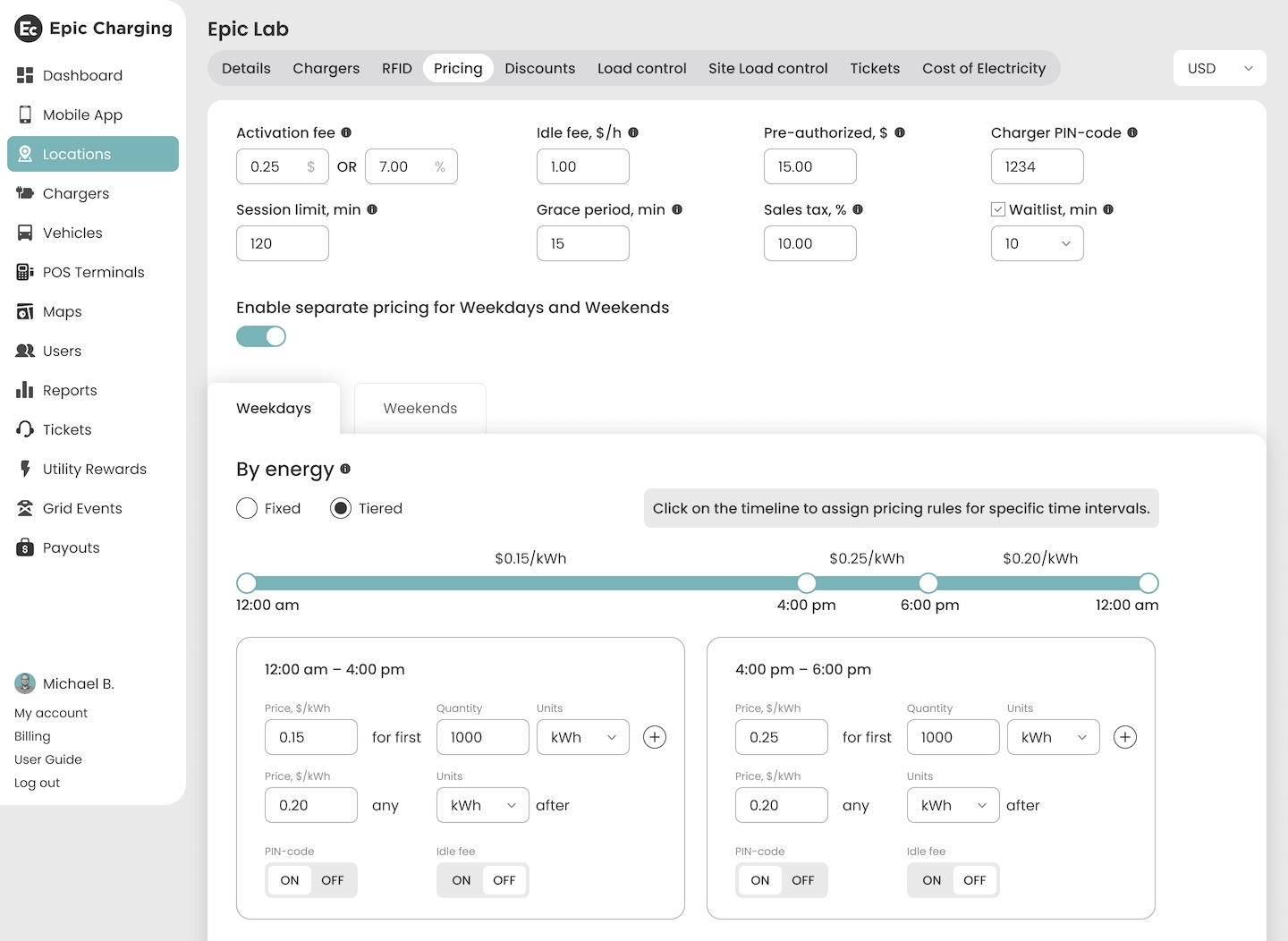The width and height of the screenshot is (1288, 941).
Task: Select the Fixed pricing radio button
Action: point(247,508)
